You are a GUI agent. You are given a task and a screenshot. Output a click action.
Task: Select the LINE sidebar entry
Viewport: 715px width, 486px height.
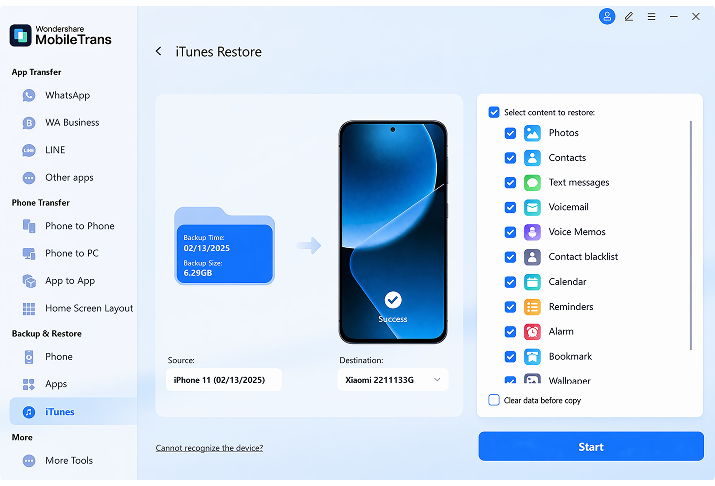[x=73, y=150]
